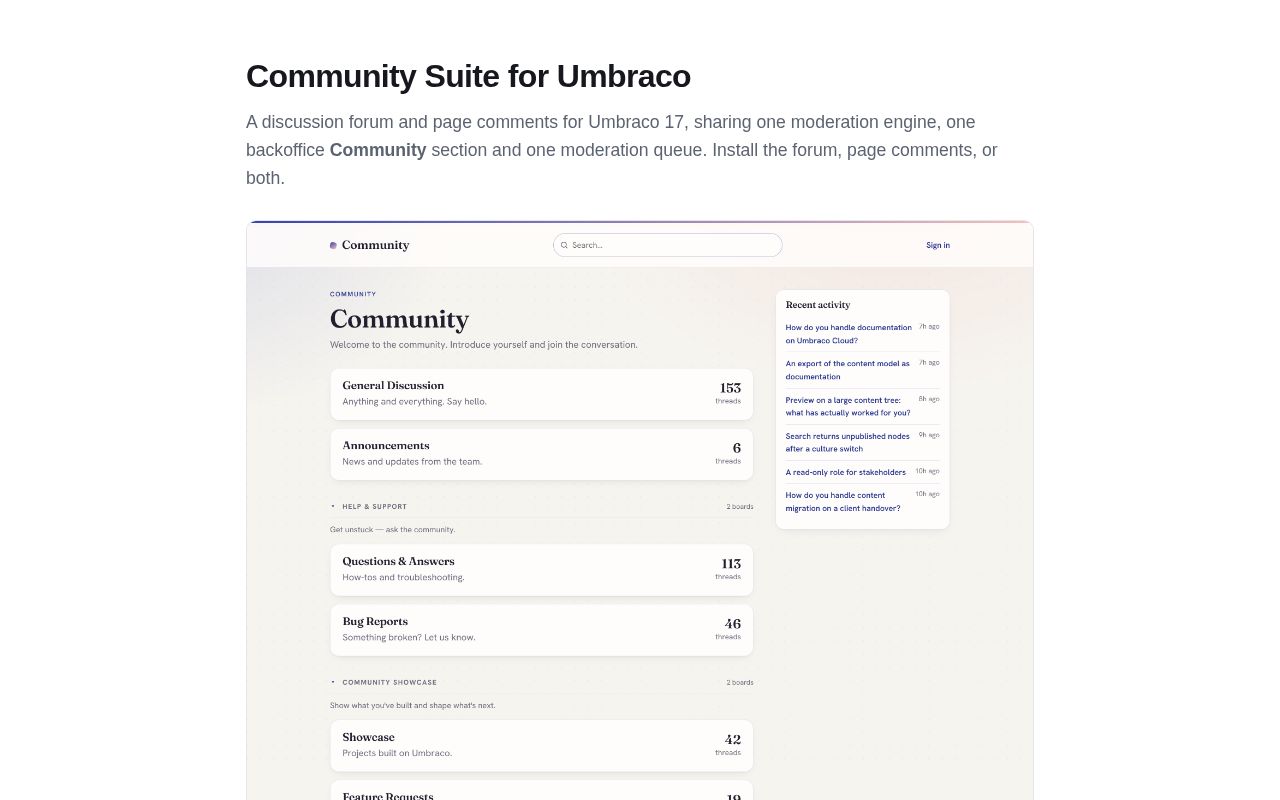Click the 153 threads count
This screenshot has height=800, width=1280.
coord(729,392)
